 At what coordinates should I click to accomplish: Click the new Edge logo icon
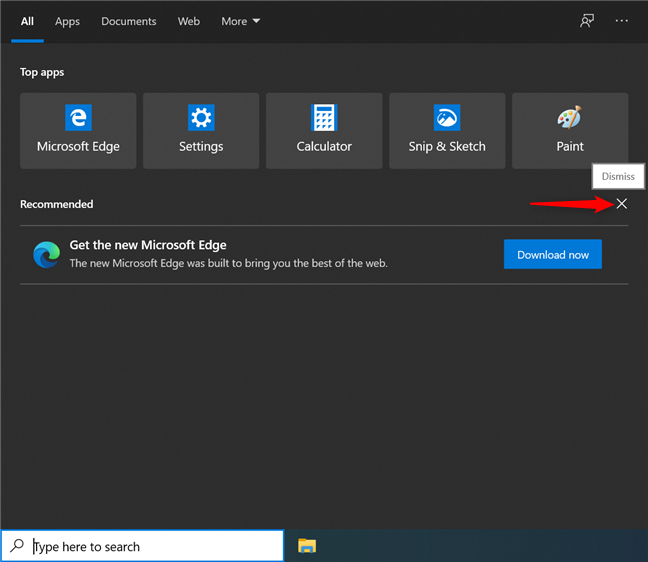tap(46, 255)
